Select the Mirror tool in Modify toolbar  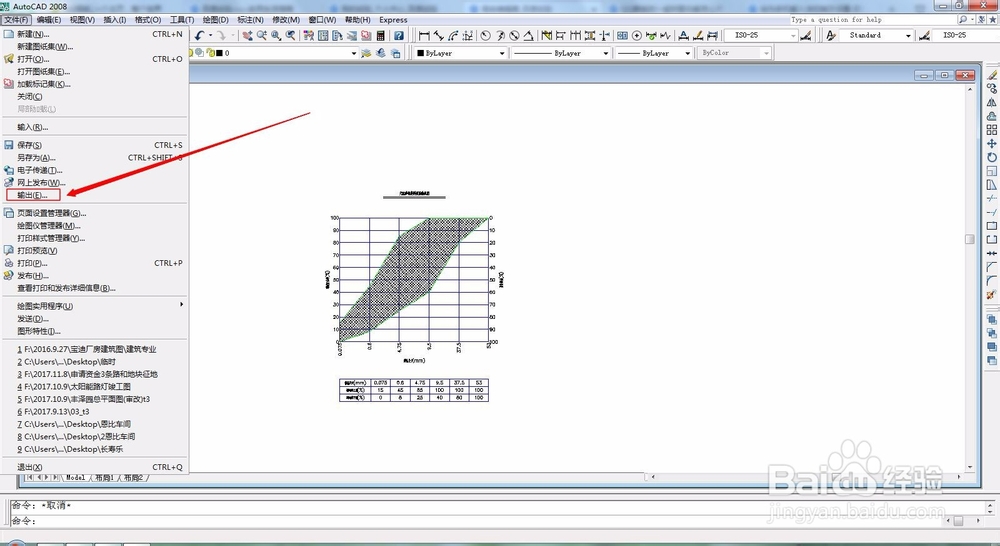point(992,102)
